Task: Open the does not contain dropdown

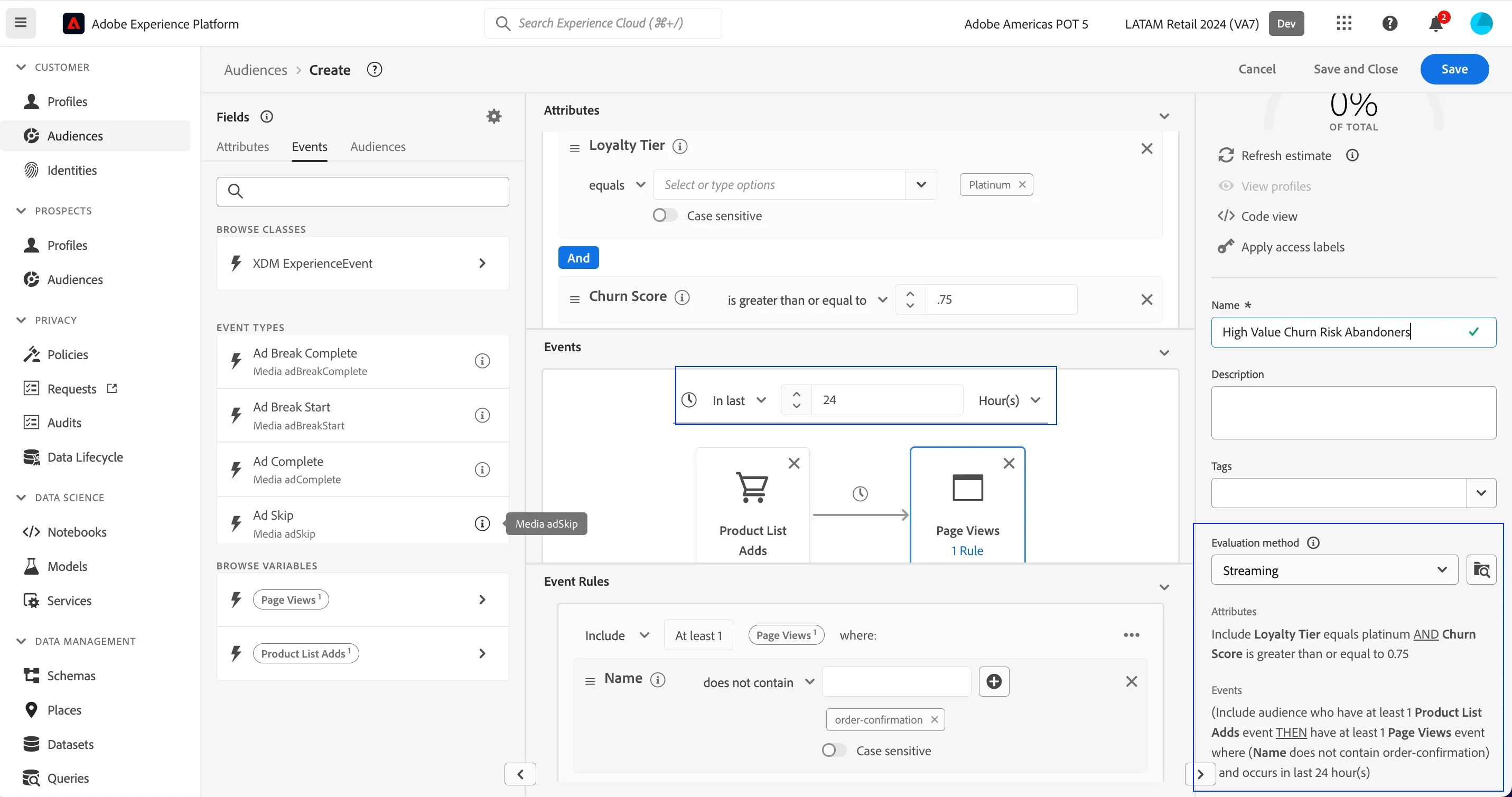Action: tap(759, 682)
